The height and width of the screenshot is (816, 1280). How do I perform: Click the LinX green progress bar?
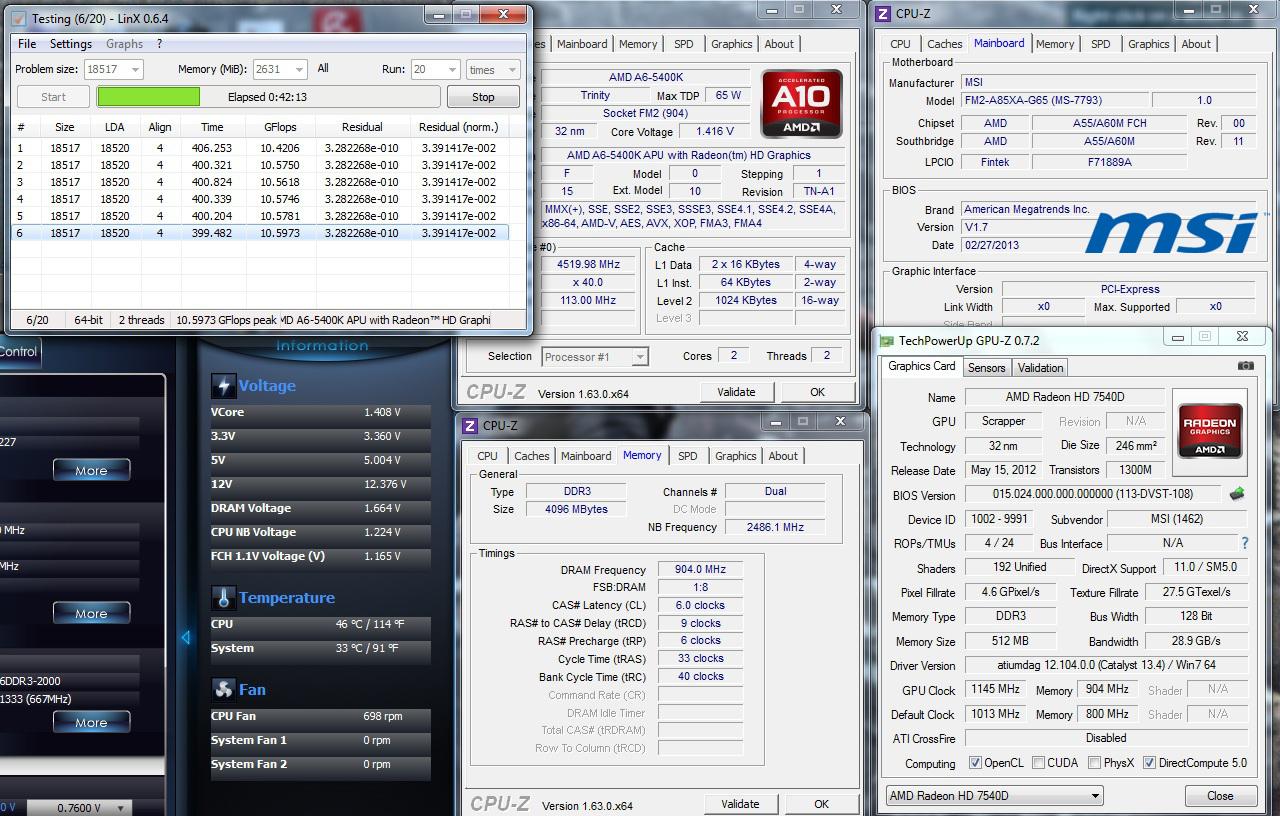148,97
